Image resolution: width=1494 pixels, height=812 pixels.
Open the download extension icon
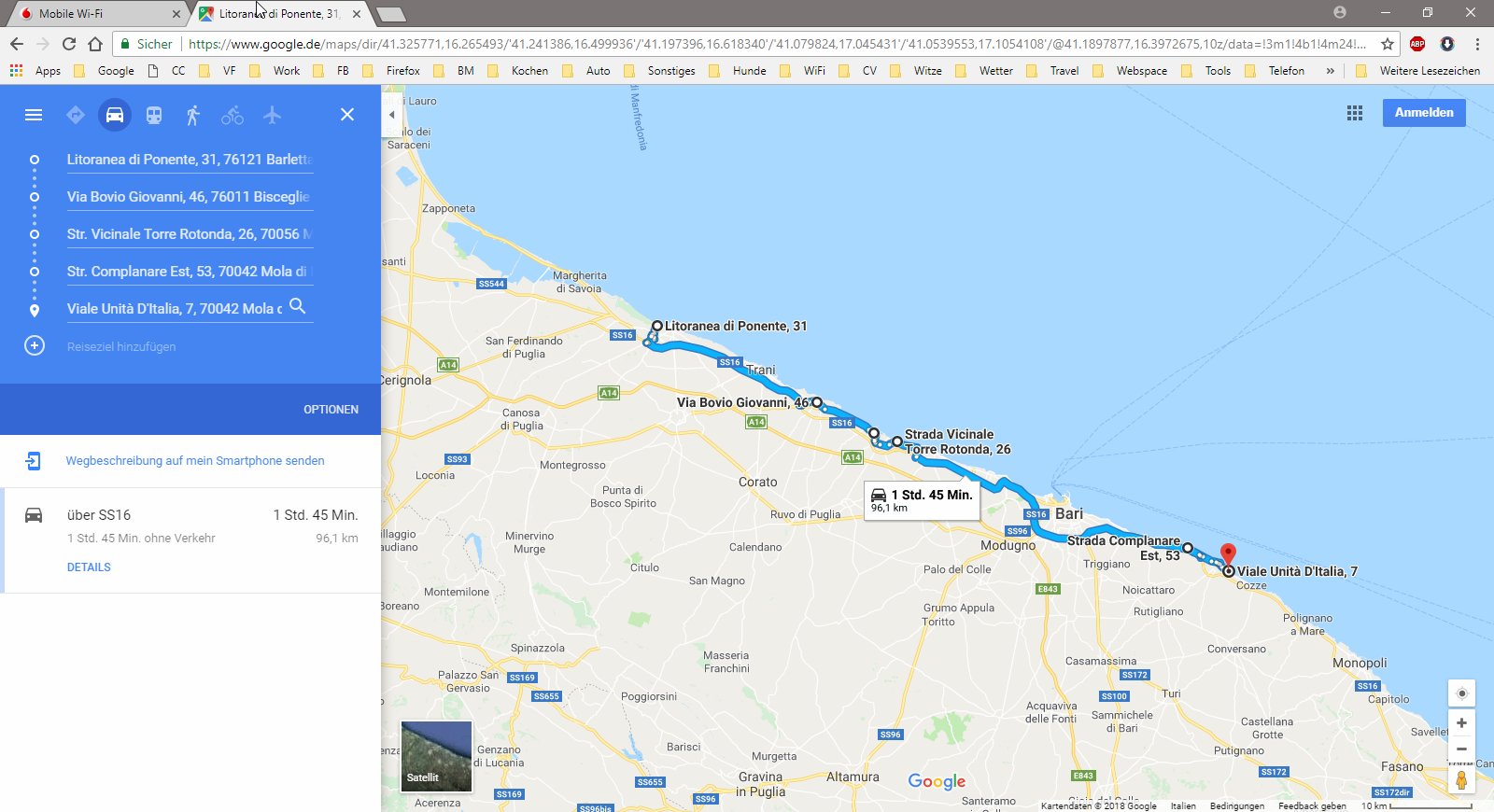tap(1447, 44)
